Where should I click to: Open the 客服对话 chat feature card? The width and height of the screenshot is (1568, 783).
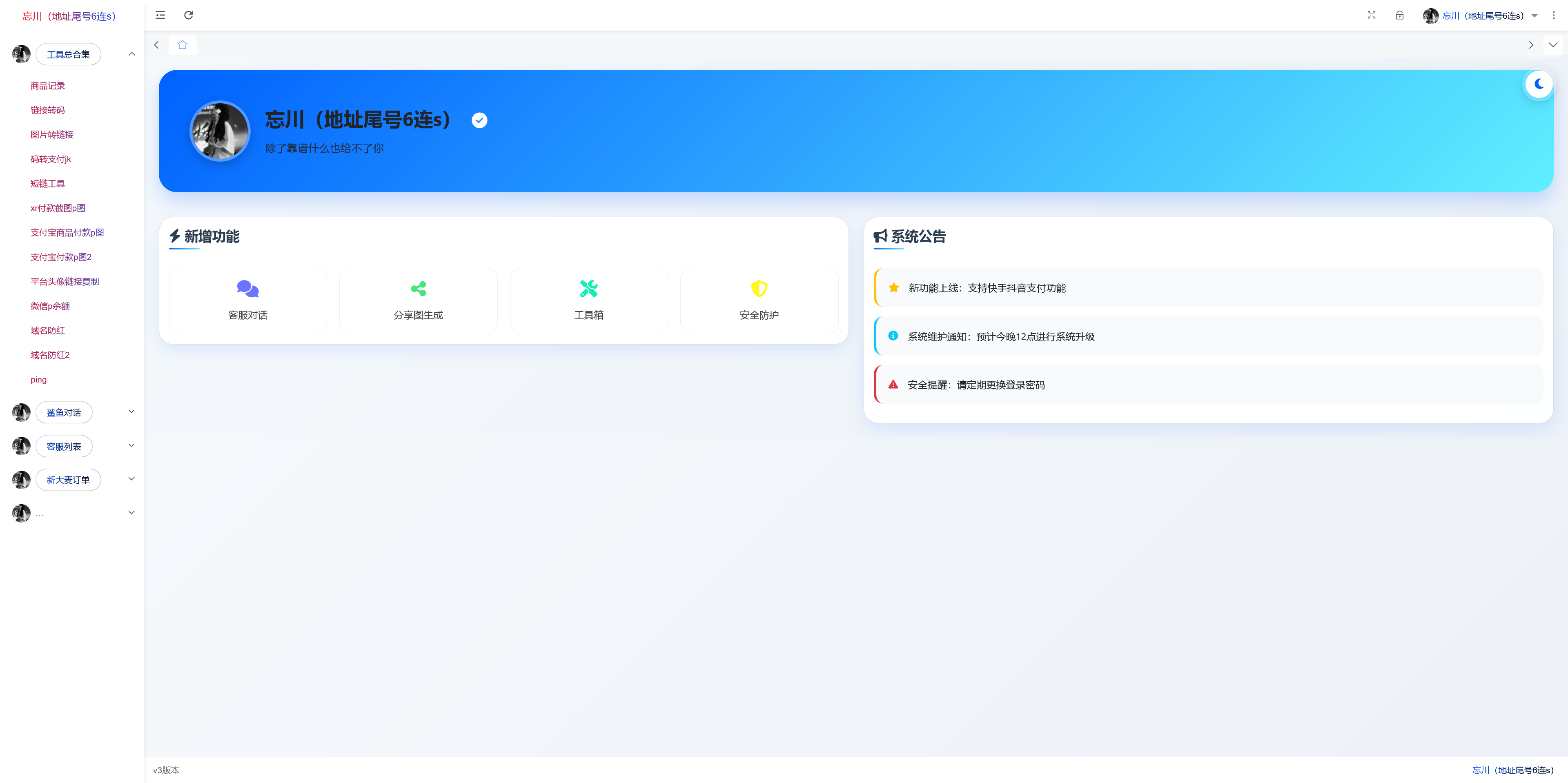pos(248,300)
